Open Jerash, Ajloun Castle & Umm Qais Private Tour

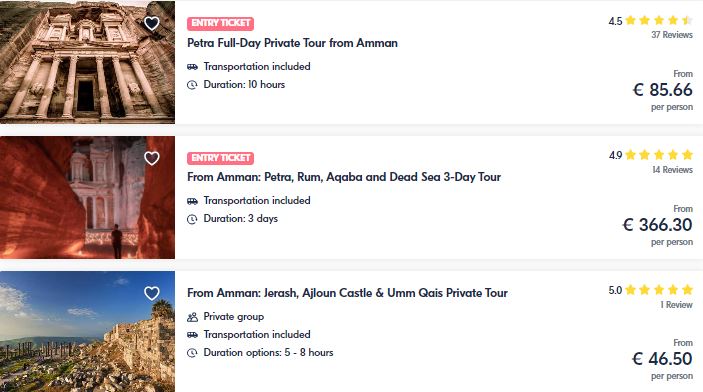tap(347, 293)
